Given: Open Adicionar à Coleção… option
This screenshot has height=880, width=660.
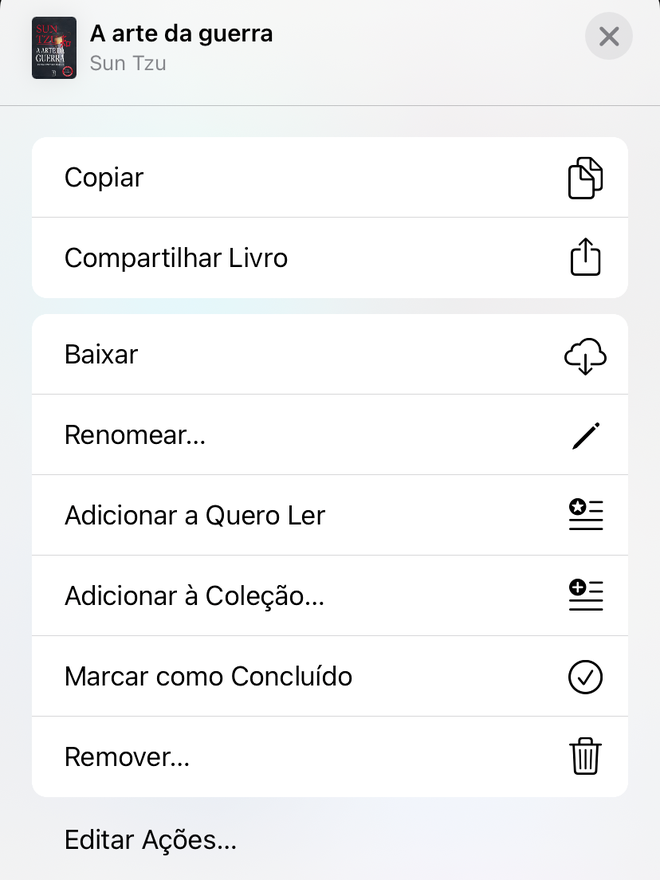Looking at the screenshot, I should pyautogui.click(x=330, y=596).
